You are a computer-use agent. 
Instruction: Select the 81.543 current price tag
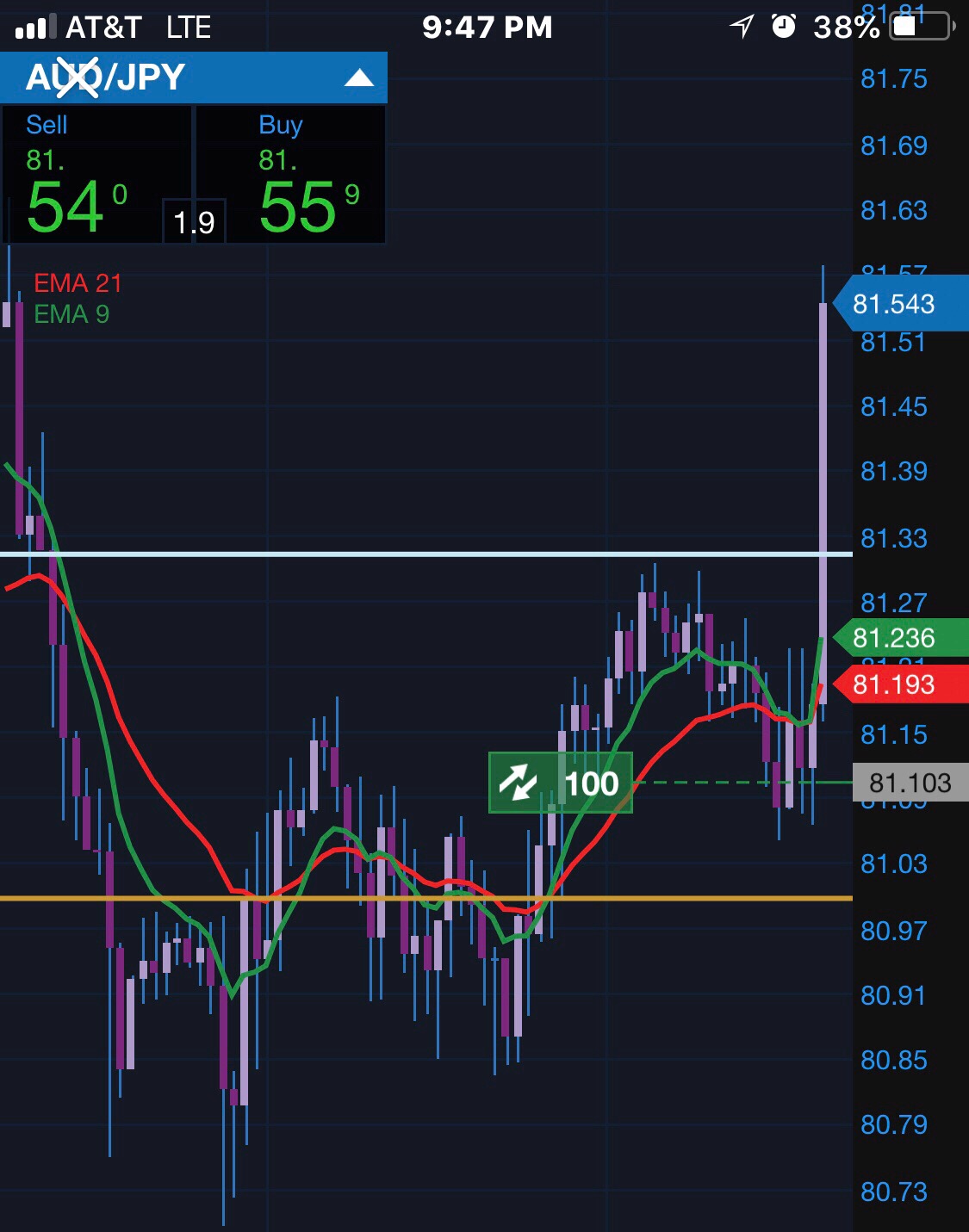(x=901, y=304)
